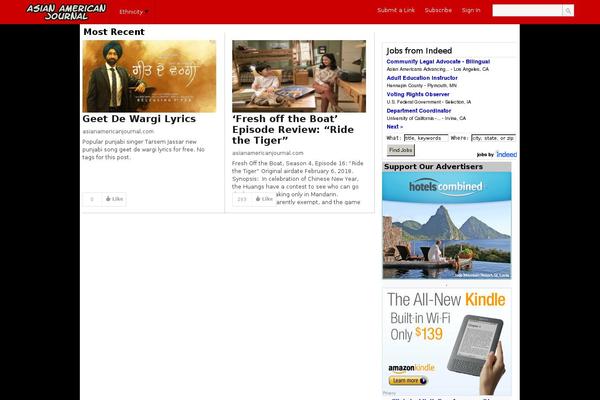The width and height of the screenshot is (600, 400).
Task: Open the All-New Kindle advertisement
Action: [447, 341]
